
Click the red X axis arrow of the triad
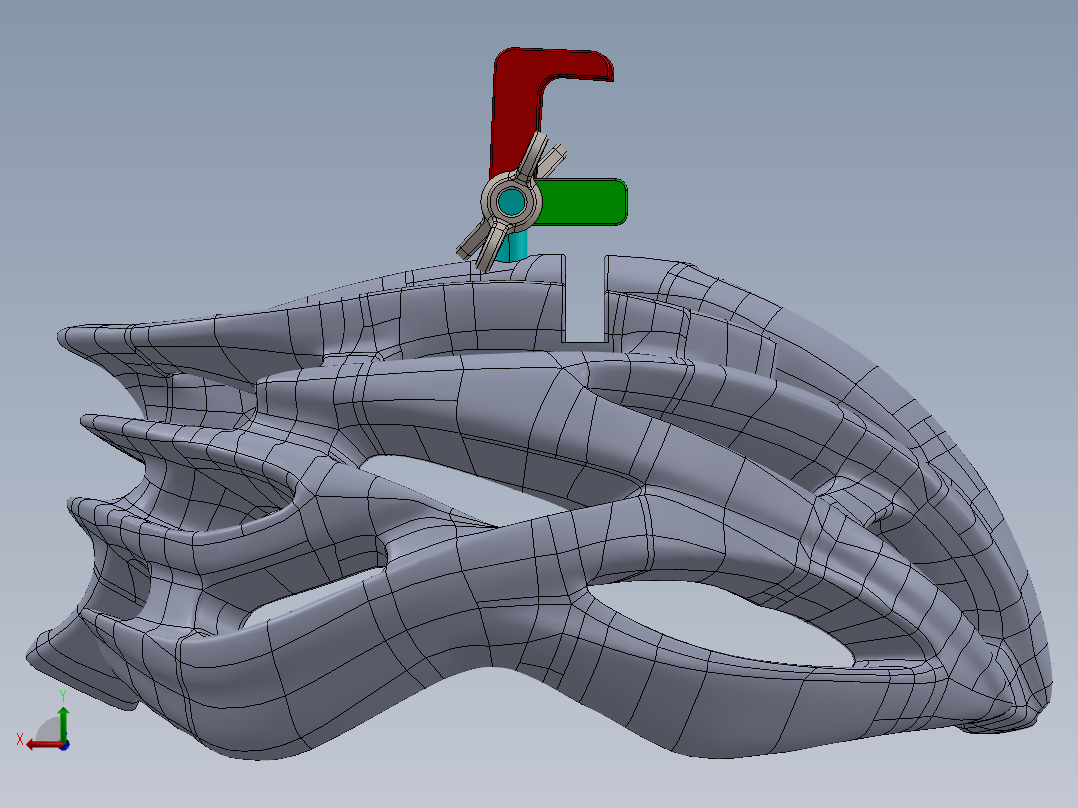tap(43, 745)
